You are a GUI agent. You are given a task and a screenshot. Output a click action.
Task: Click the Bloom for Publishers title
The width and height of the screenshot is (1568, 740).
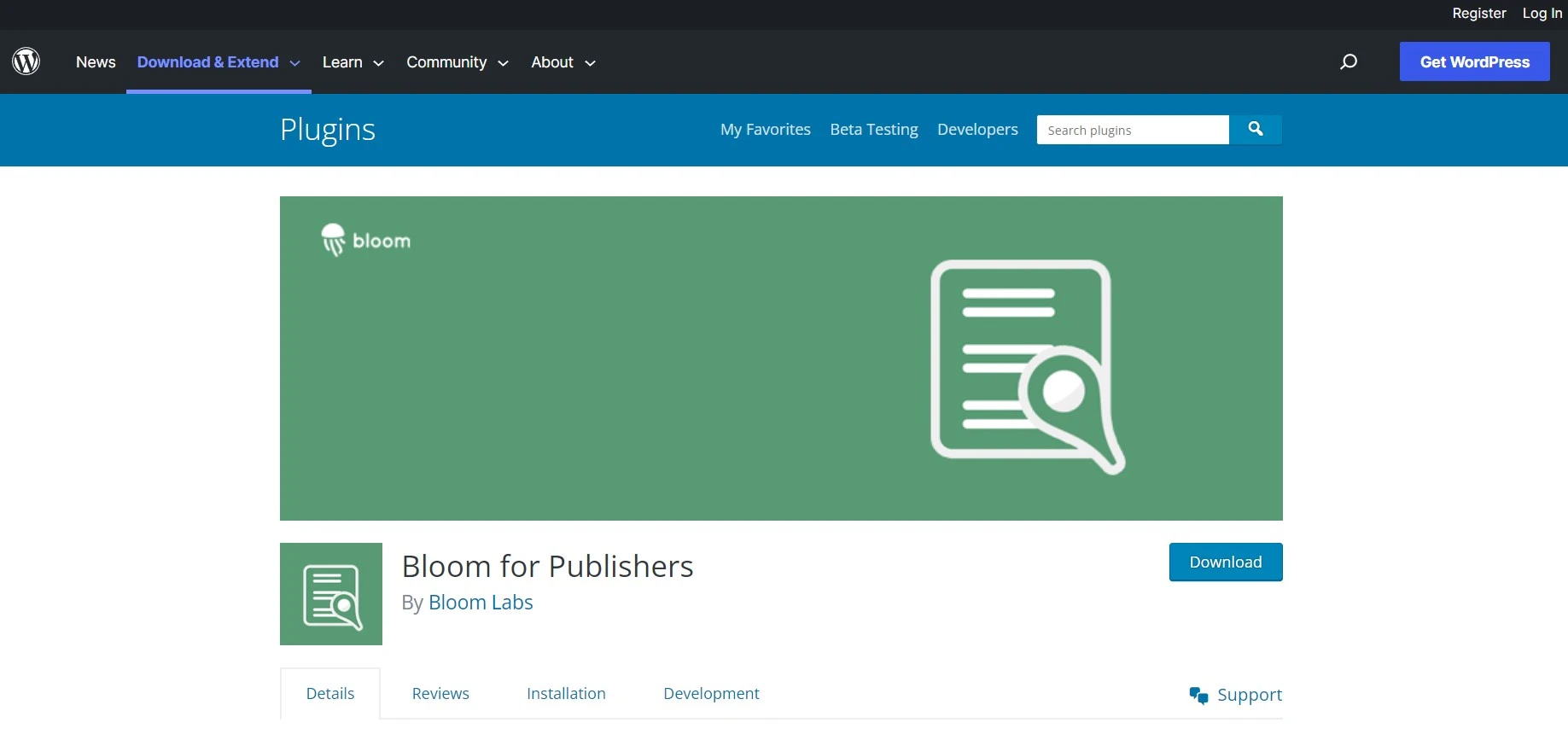tap(547, 566)
